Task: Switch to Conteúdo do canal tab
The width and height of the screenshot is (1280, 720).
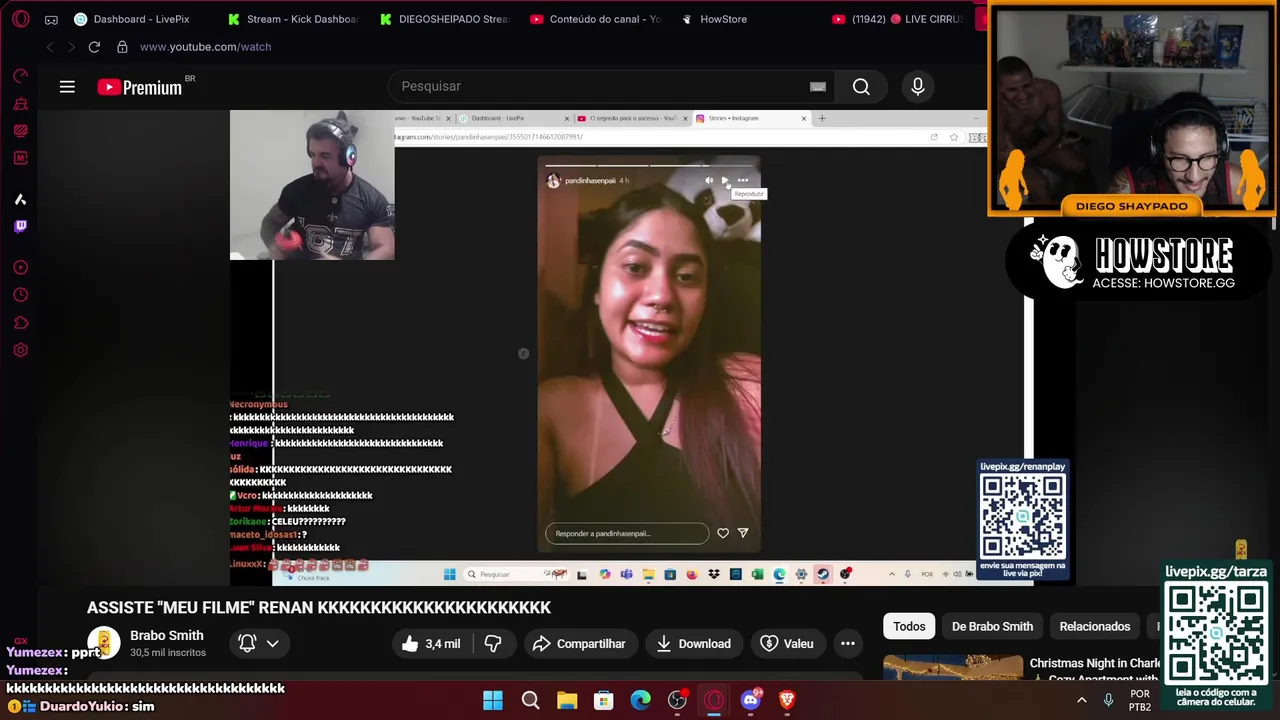Action: click(596, 19)
